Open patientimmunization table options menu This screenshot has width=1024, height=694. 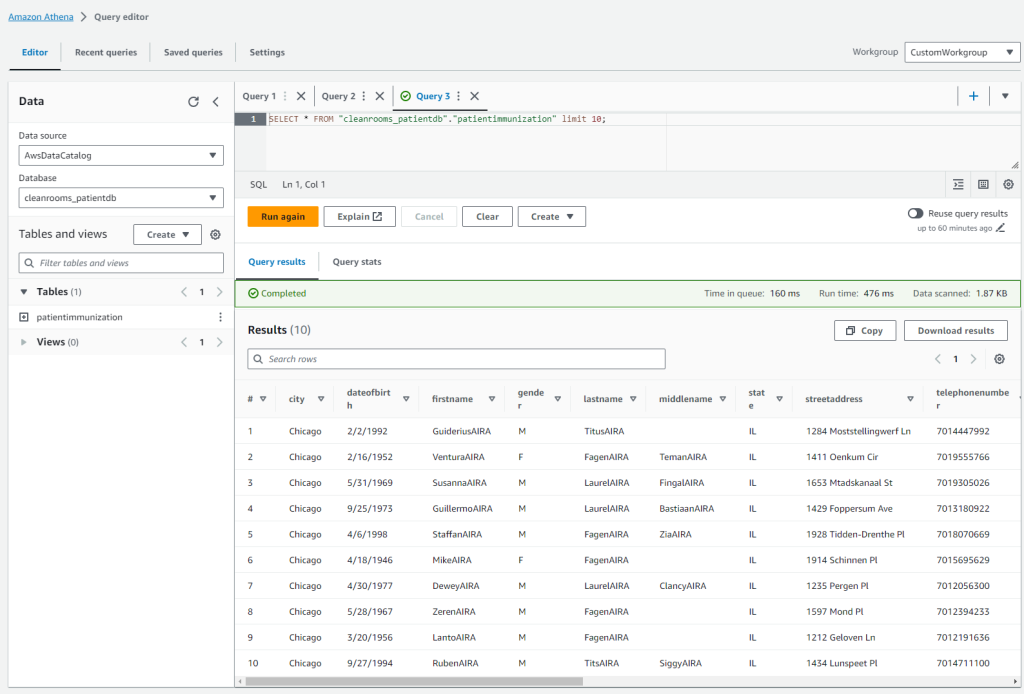220,317
